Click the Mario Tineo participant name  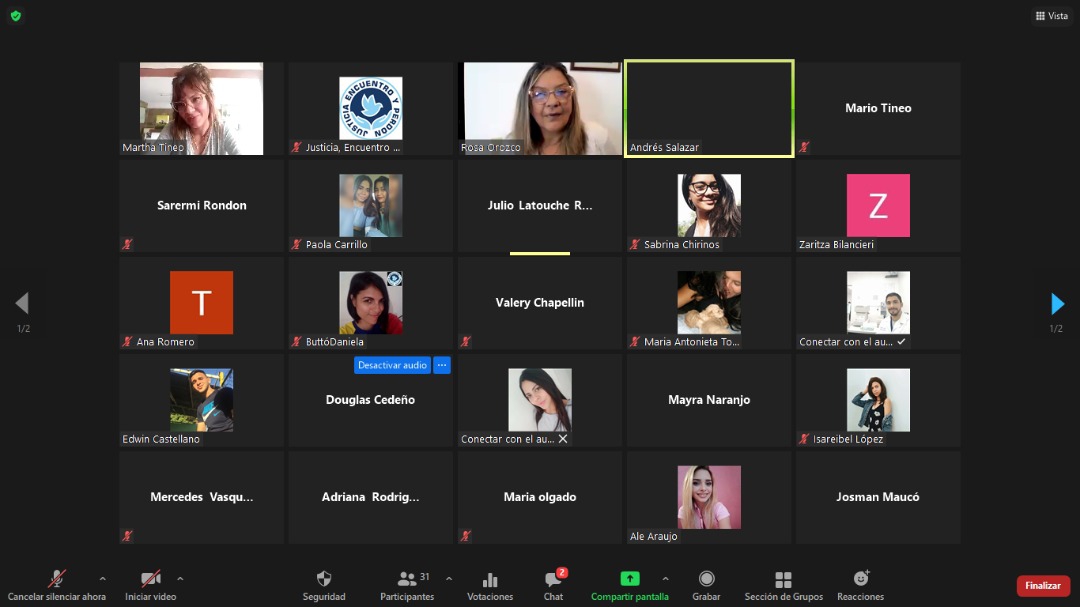(x=878, y=108)
